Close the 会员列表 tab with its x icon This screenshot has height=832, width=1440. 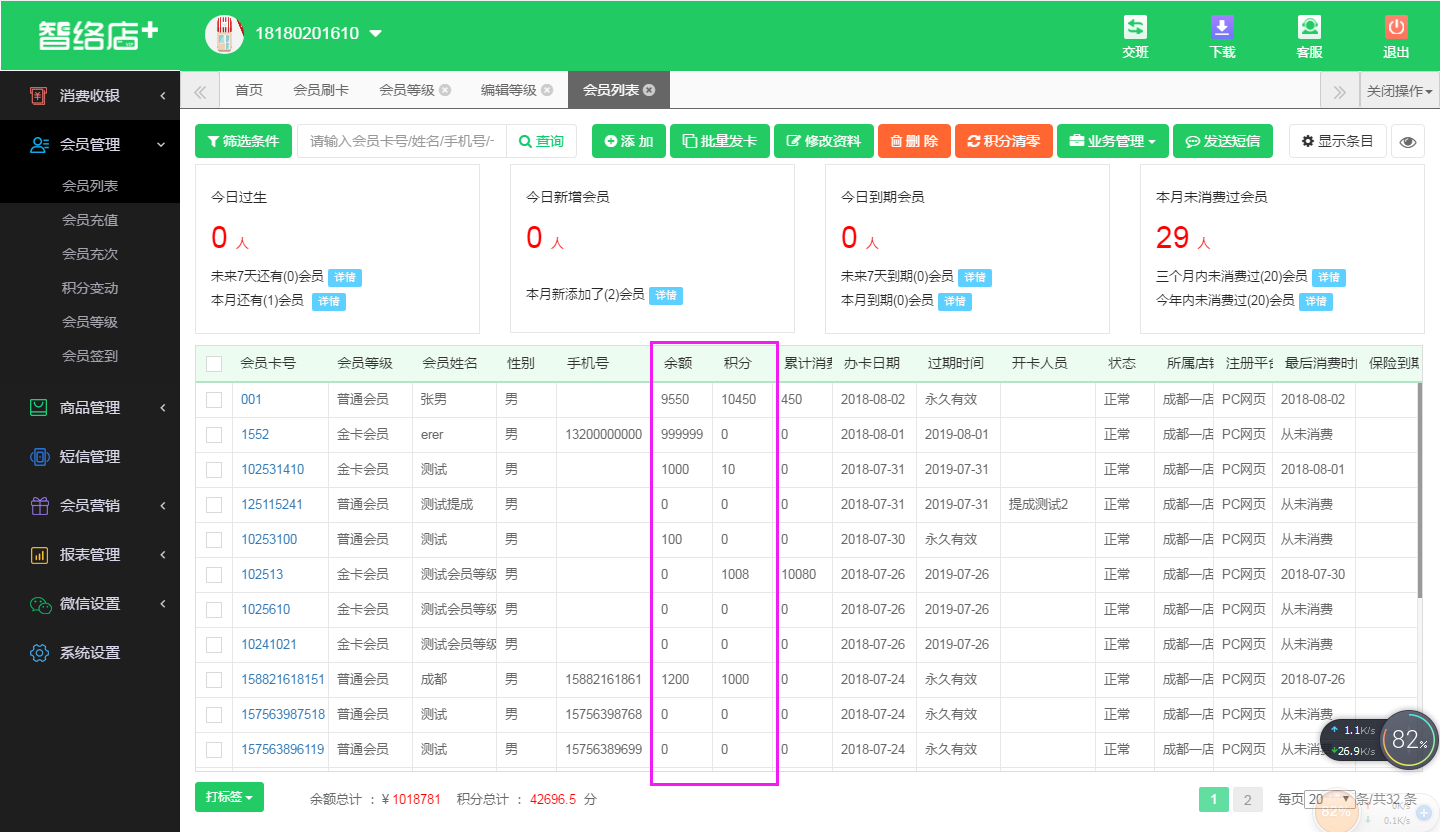[x=649, y=90]
